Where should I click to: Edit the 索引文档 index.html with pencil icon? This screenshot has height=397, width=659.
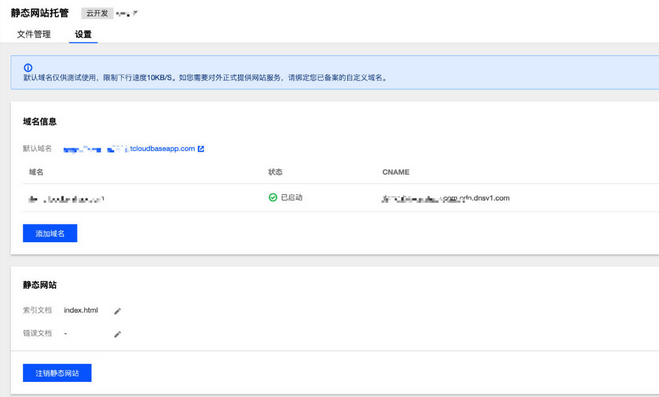117,311
